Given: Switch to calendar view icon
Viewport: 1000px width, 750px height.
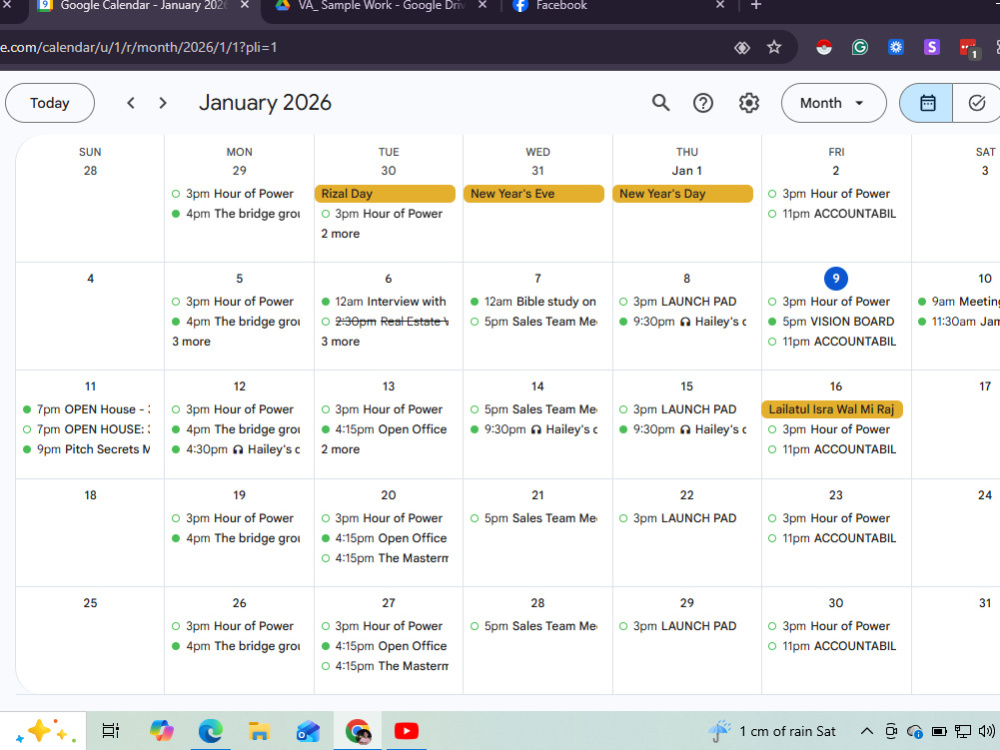Looking at the screenshot, I should (927, 103).
